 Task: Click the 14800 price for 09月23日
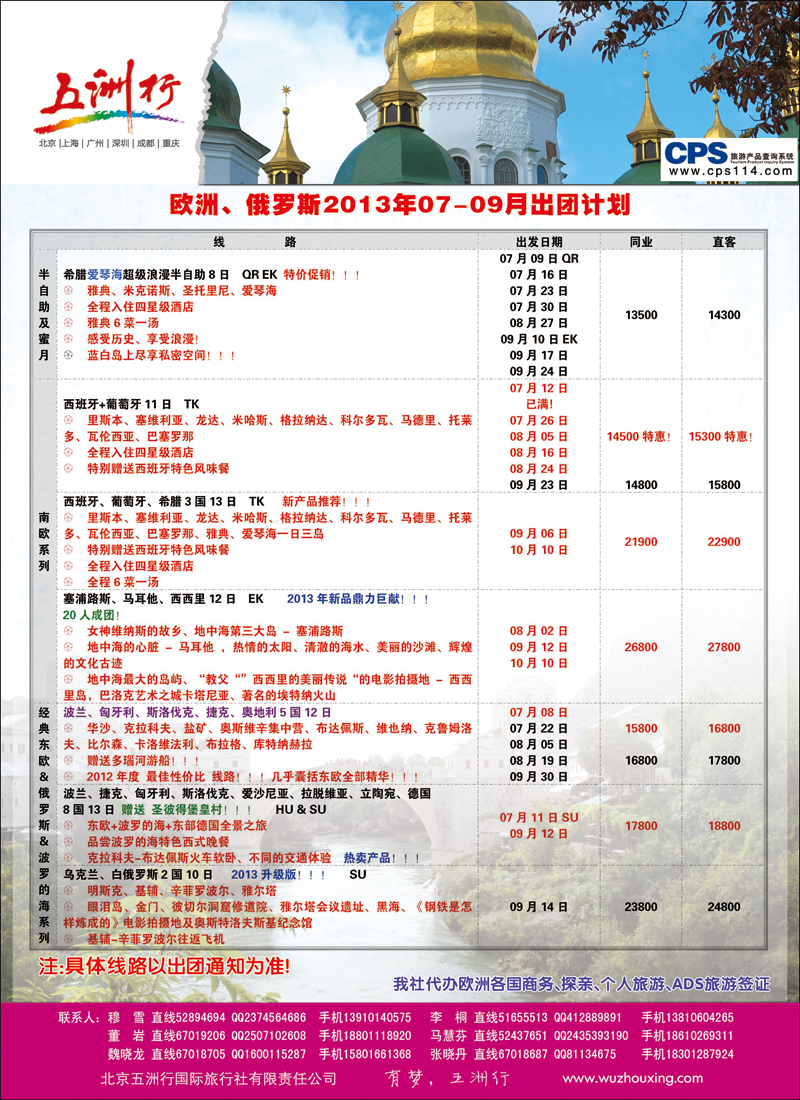point(641,485)
